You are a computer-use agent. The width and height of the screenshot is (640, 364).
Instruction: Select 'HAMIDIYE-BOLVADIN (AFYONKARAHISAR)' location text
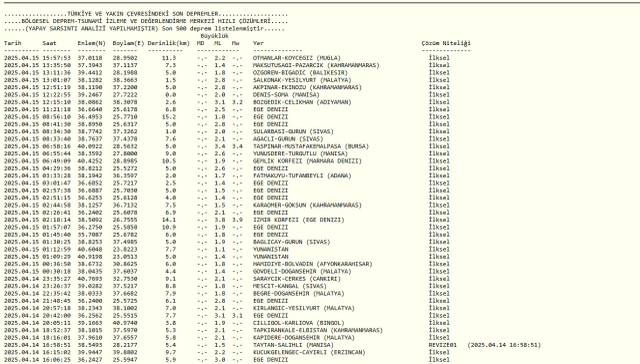[x=313, y=264]
